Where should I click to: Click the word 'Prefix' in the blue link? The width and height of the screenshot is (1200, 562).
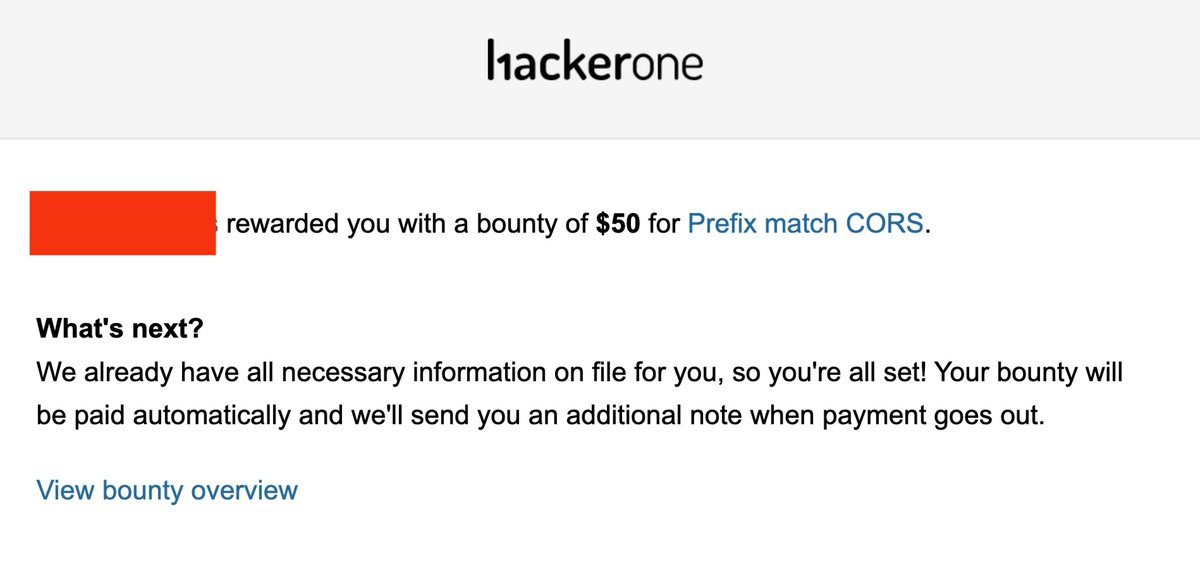722,223
